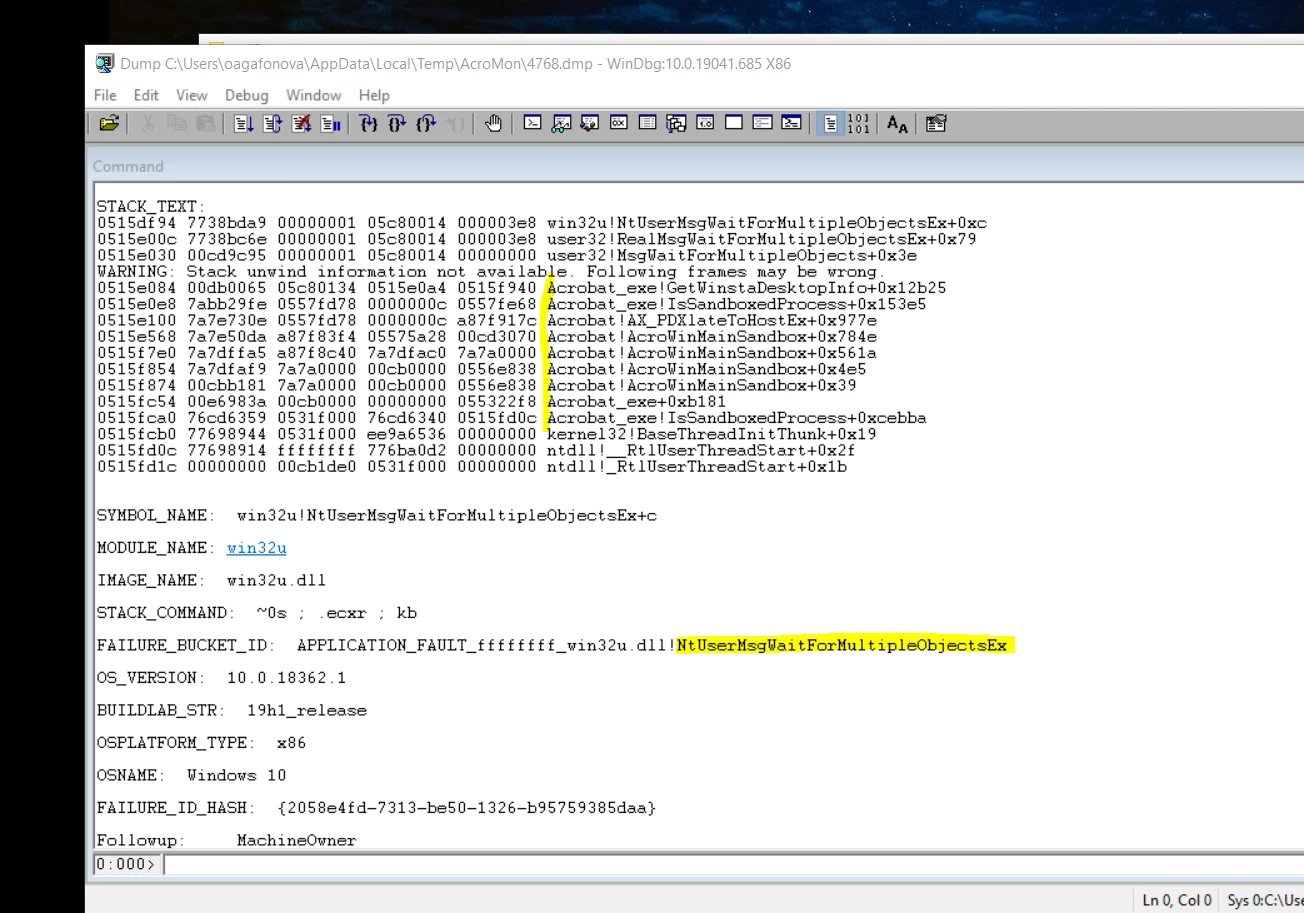
Task: Open the File menu
Action: pyautogui.click(x=105, y=95)
